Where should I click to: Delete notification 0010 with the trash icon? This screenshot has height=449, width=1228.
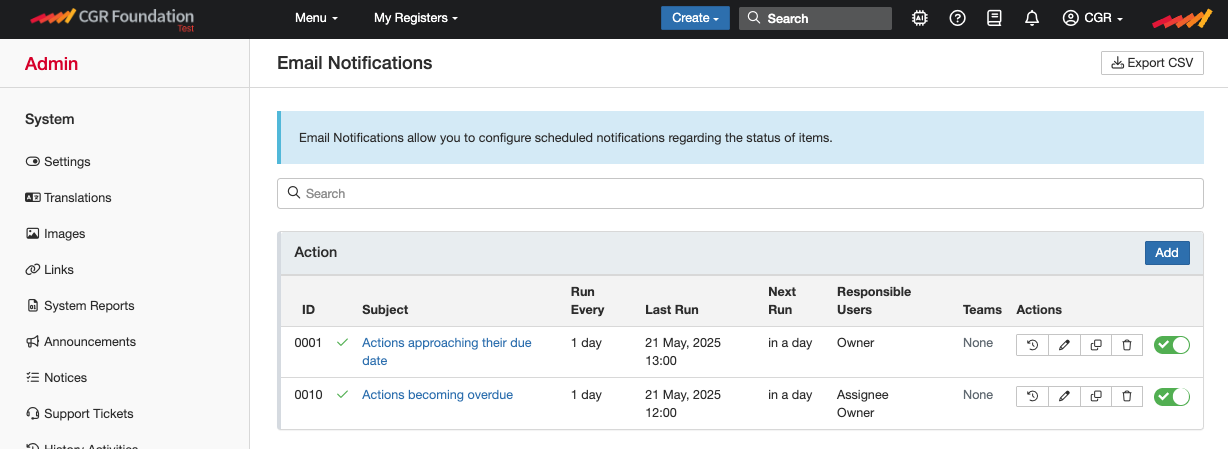[1127, 396]
